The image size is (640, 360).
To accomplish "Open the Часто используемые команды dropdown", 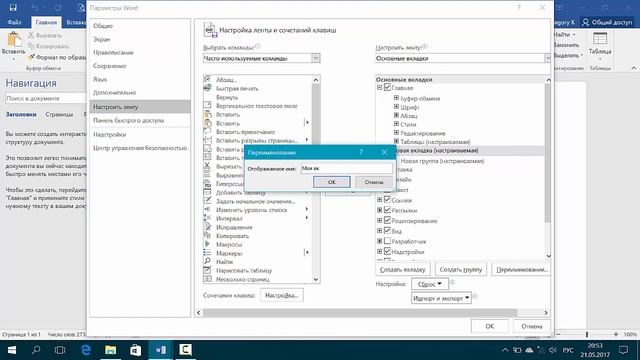I will click(x=261, y=58).
